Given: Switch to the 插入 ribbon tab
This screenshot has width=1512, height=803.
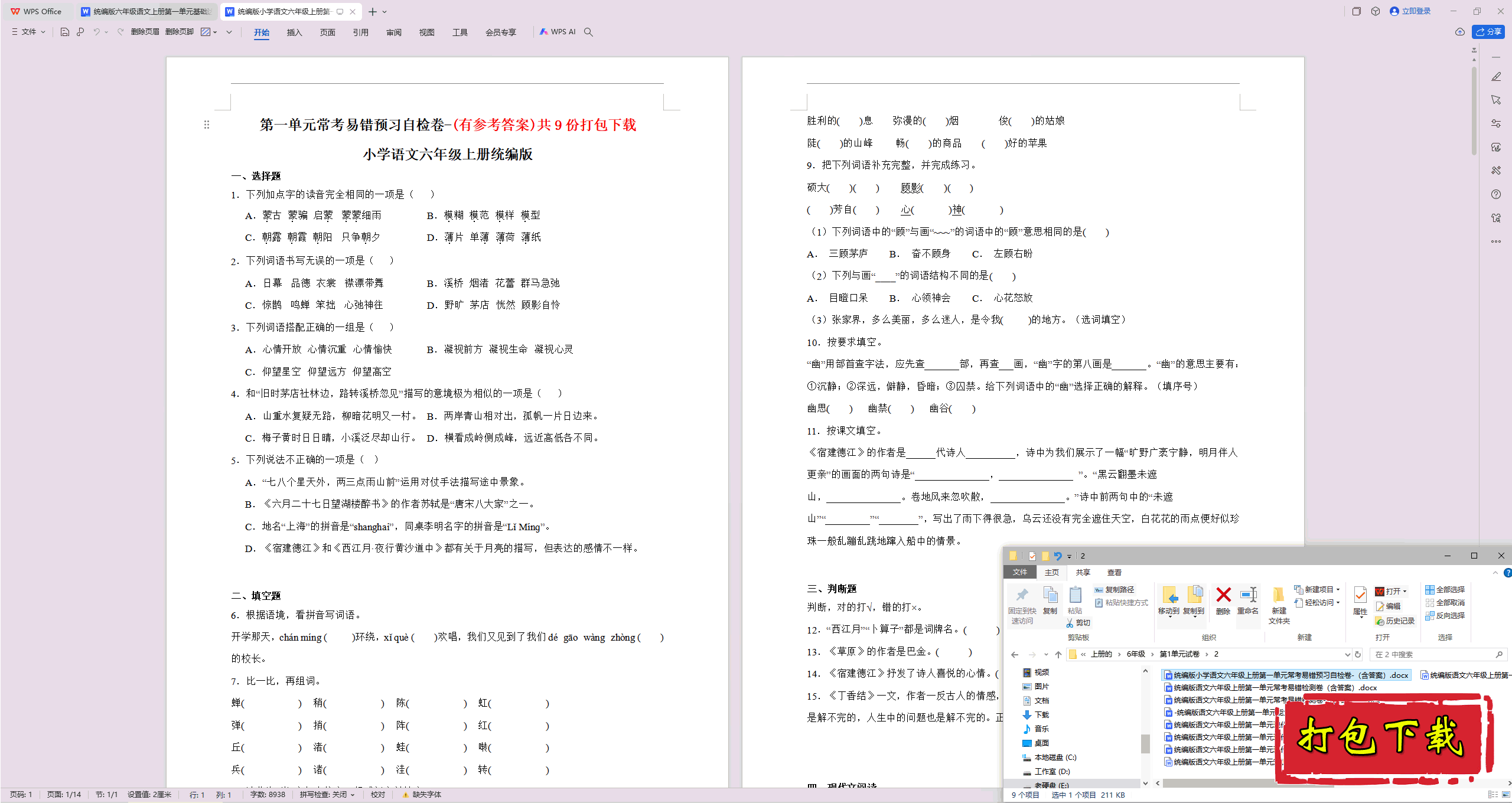Looking at the screenshot, I should [294, 32].
